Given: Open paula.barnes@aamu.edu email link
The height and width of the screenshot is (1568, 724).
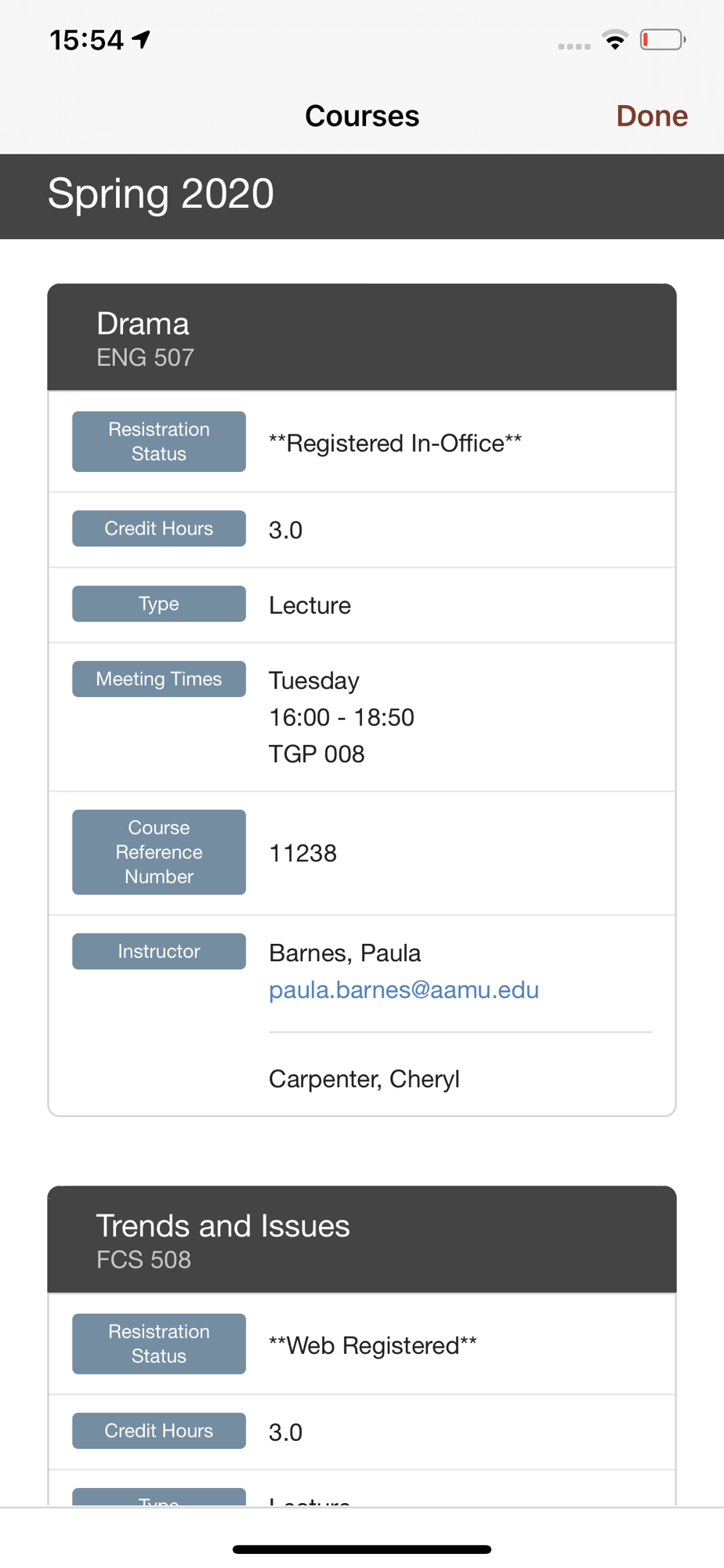Looking at the screenshot, I should click(x=404, y=990).
